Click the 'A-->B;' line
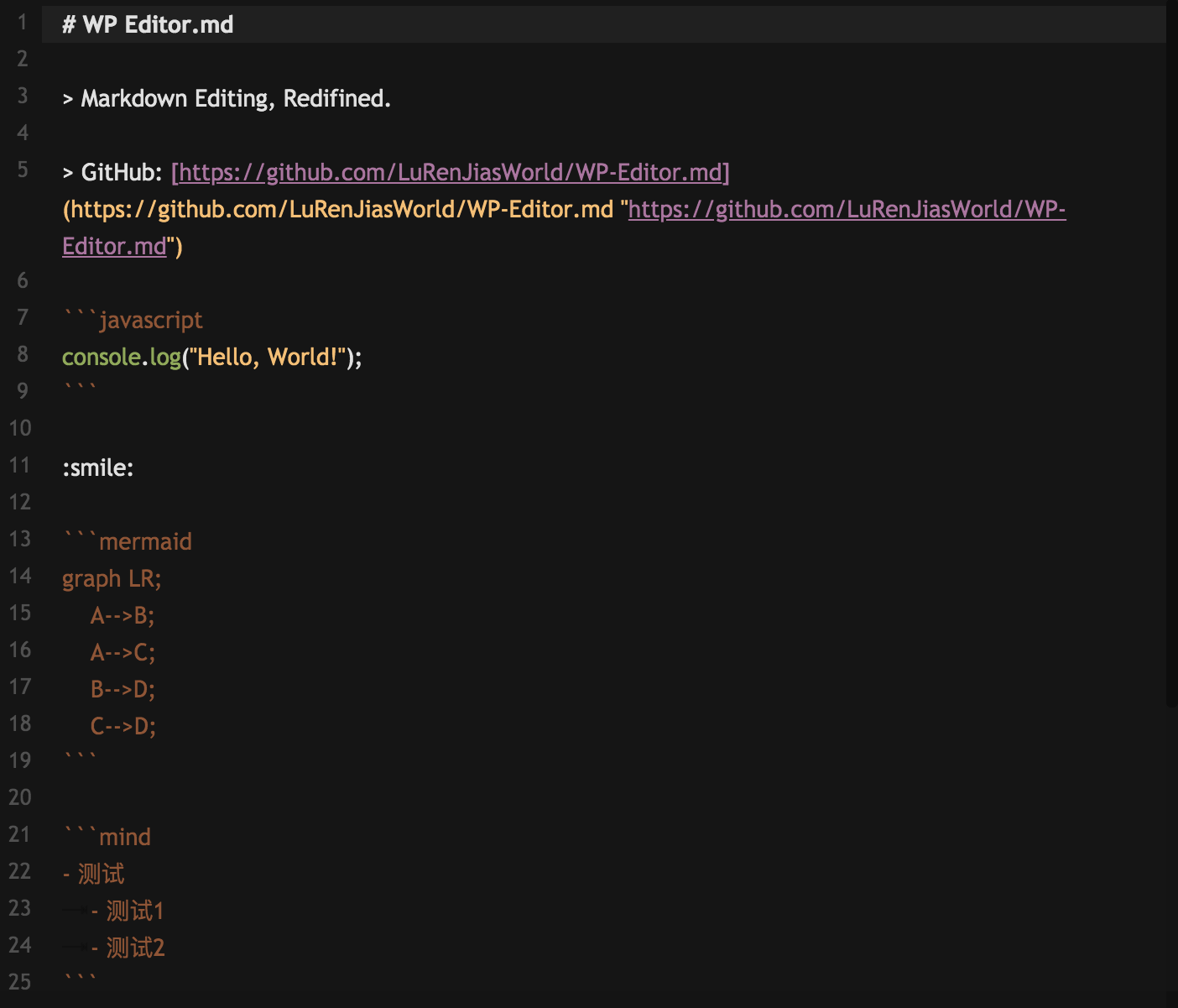 122,616
